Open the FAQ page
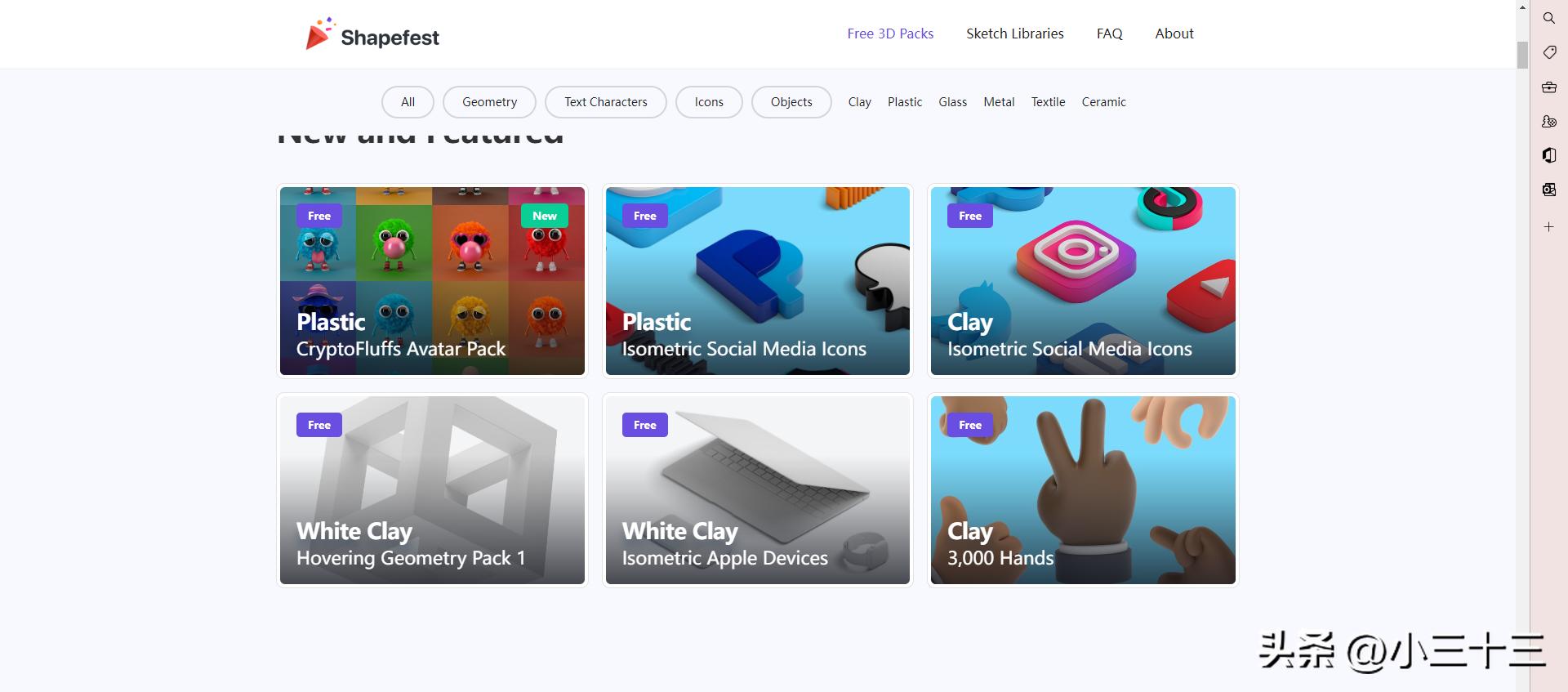 tap(1109, 33)
